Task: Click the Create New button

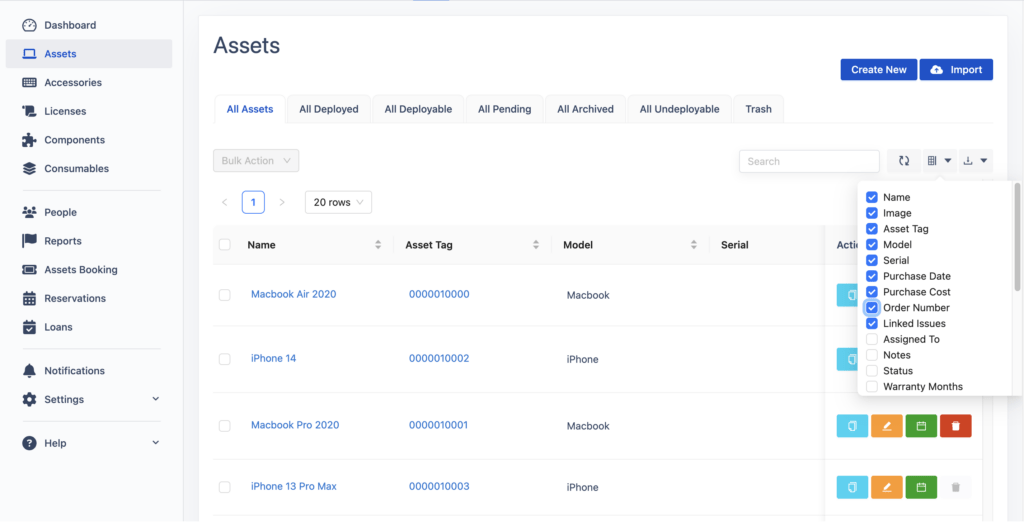Action: coord(878,70)
